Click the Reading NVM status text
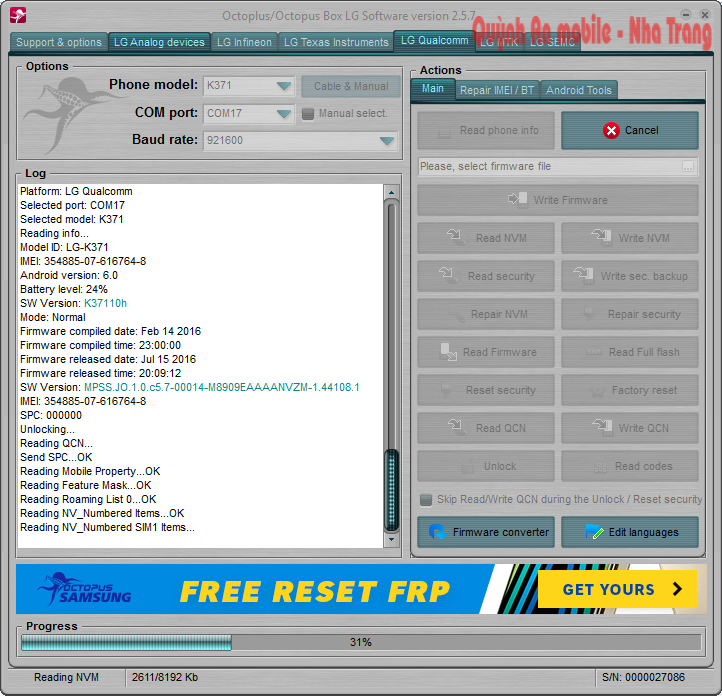 [66, 677]
